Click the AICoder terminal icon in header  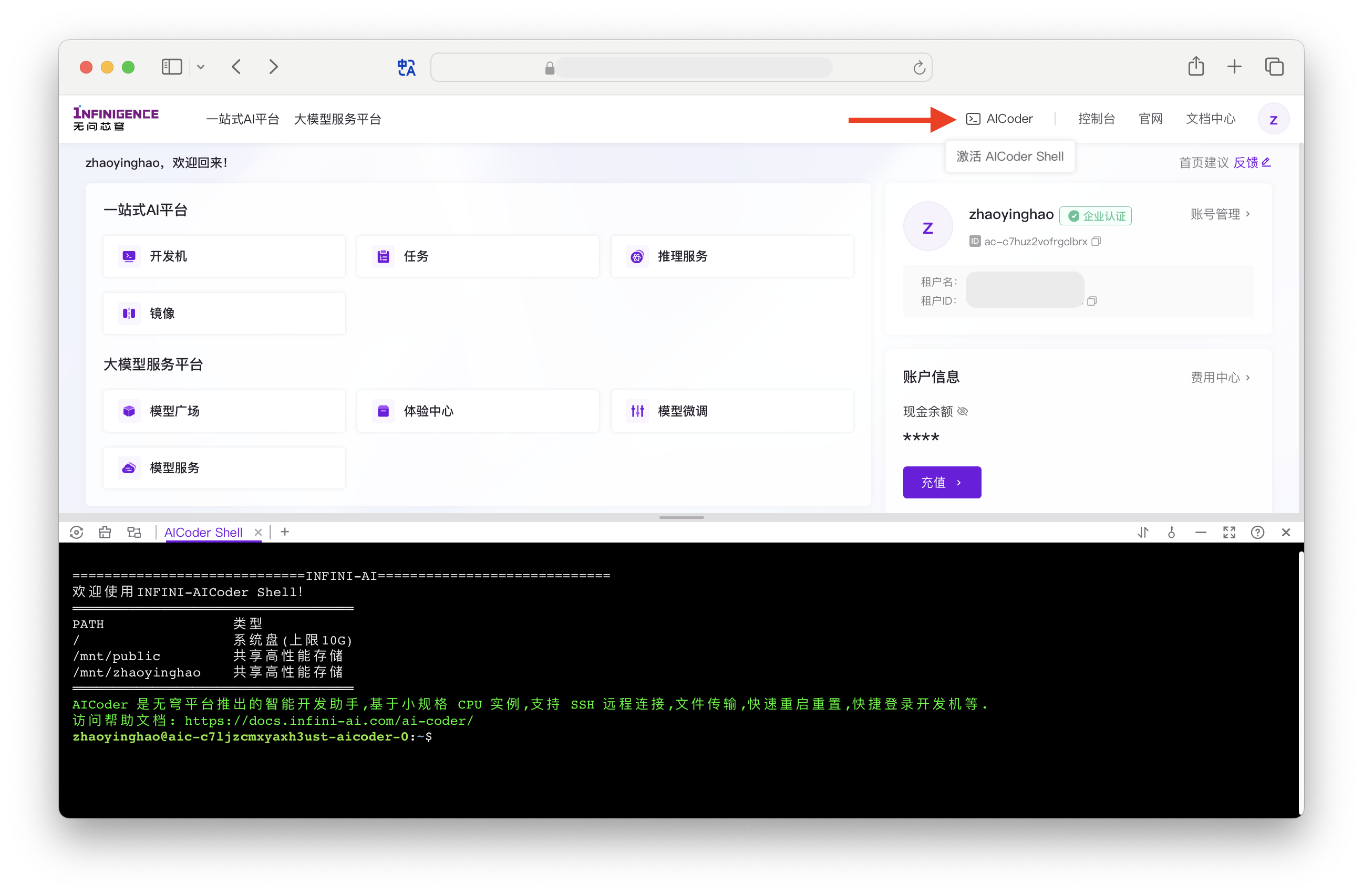tap(973, 119)
